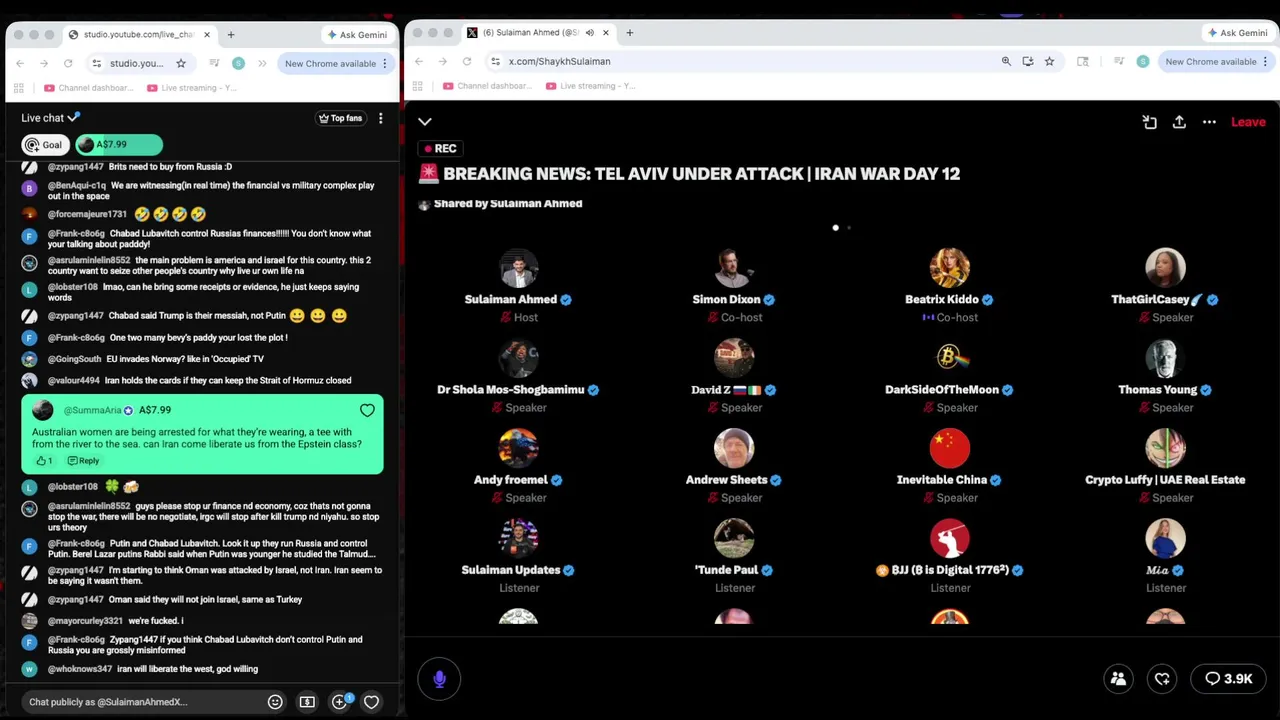Mute audio on the X tab

pos(590,33)
